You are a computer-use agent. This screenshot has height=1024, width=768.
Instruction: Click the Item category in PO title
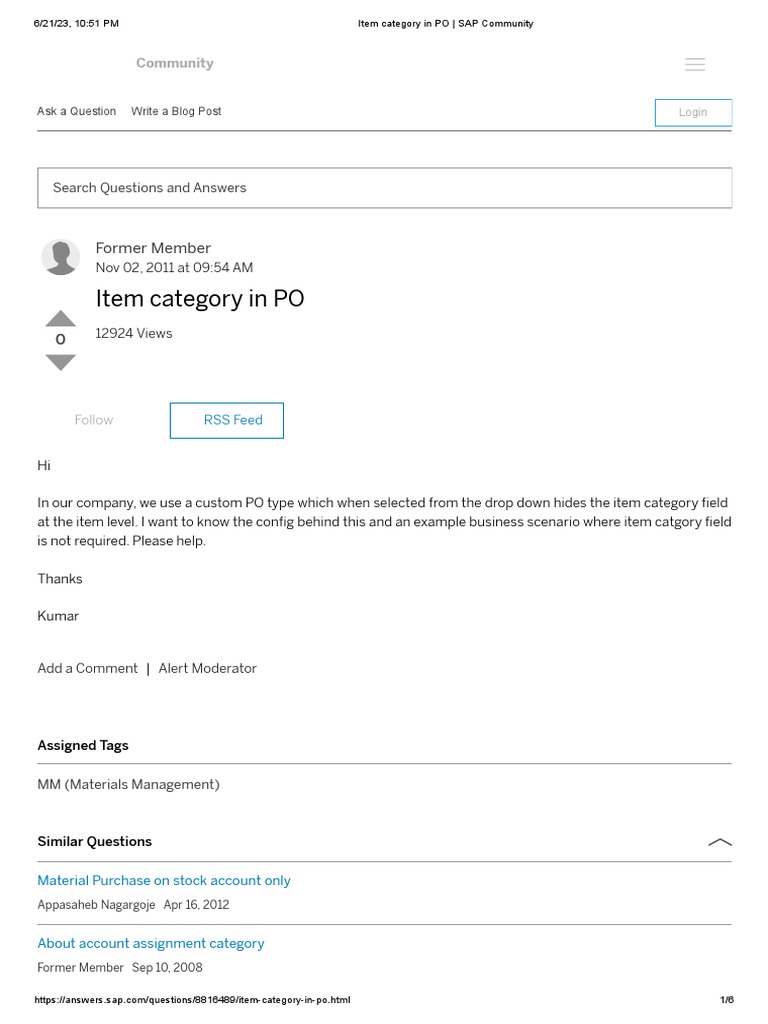click(200, 298)
